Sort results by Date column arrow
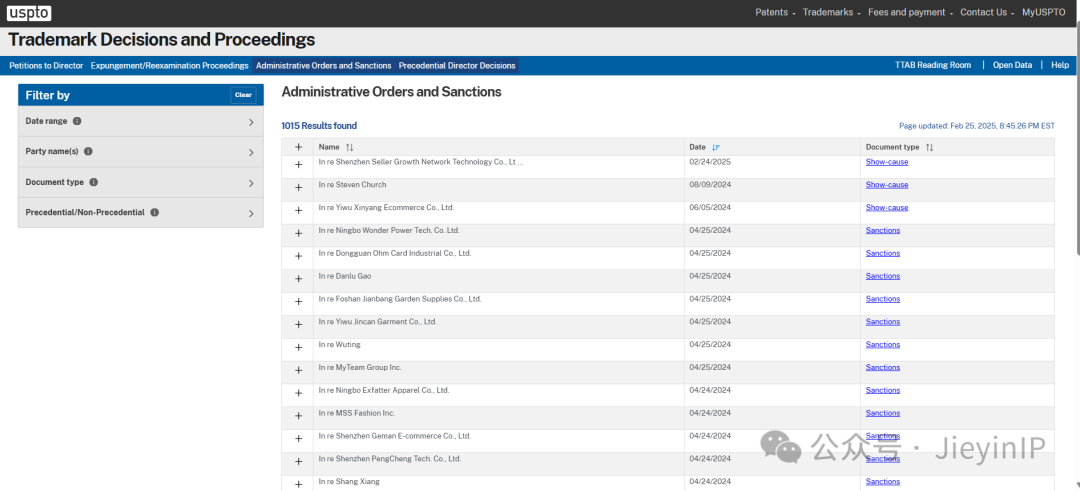 point(716,147)
